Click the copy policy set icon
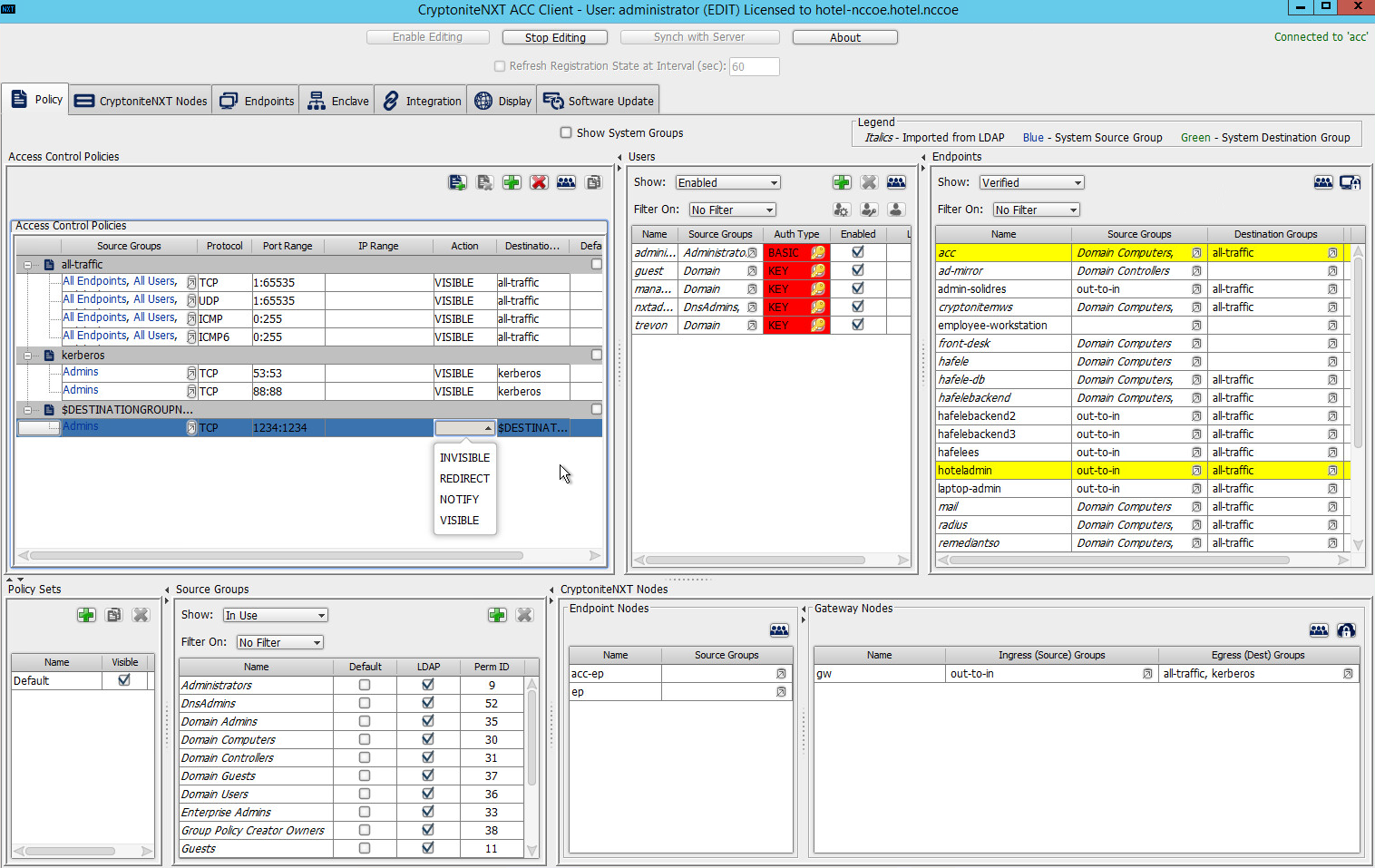Image resolution: width=1375 pixels, height=868 pixels. pyautogui.click(x=113, y=615)
